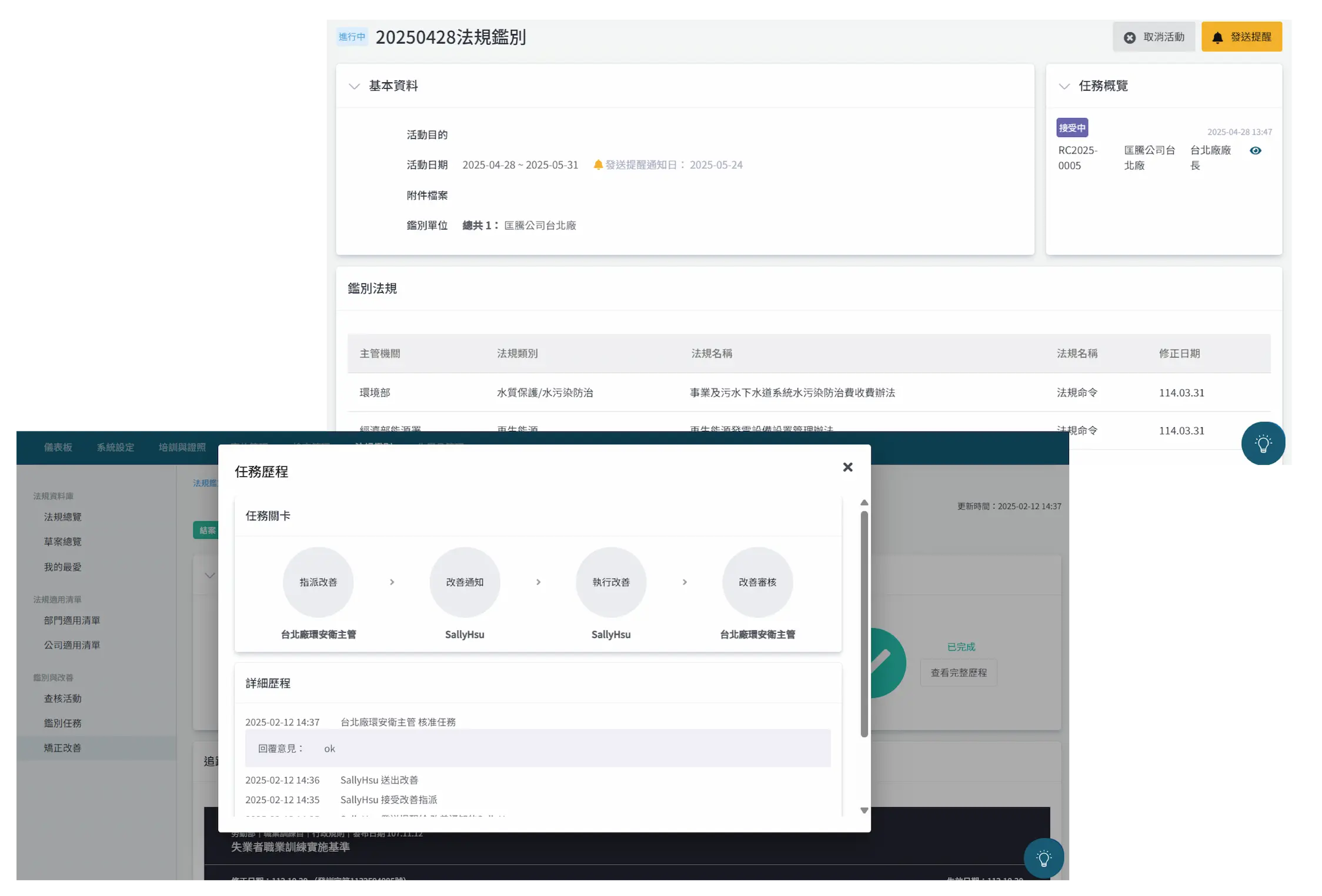Open the 儀表板 menu tab
Image resolution: width=1322 pixels, height=896 pixels.
click(x=58, y=447)
